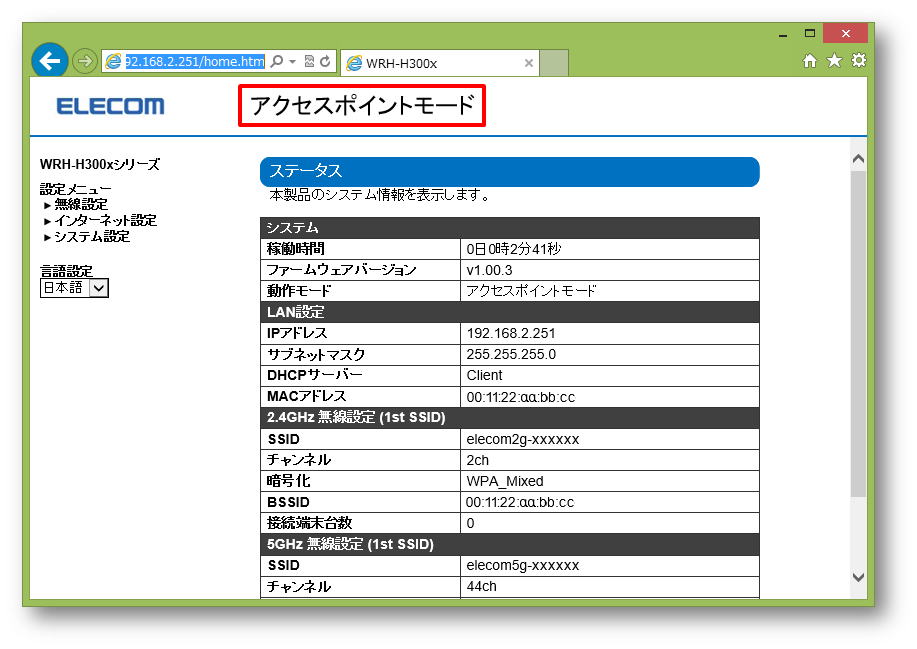Open the 日本語 language dropdown

(x=74, y=288)
